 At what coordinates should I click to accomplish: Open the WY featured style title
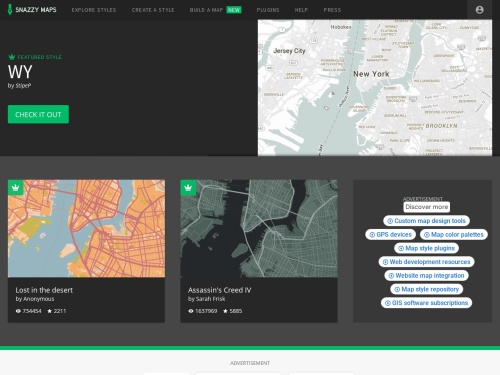pyautogui.click(x=20, y=72)
